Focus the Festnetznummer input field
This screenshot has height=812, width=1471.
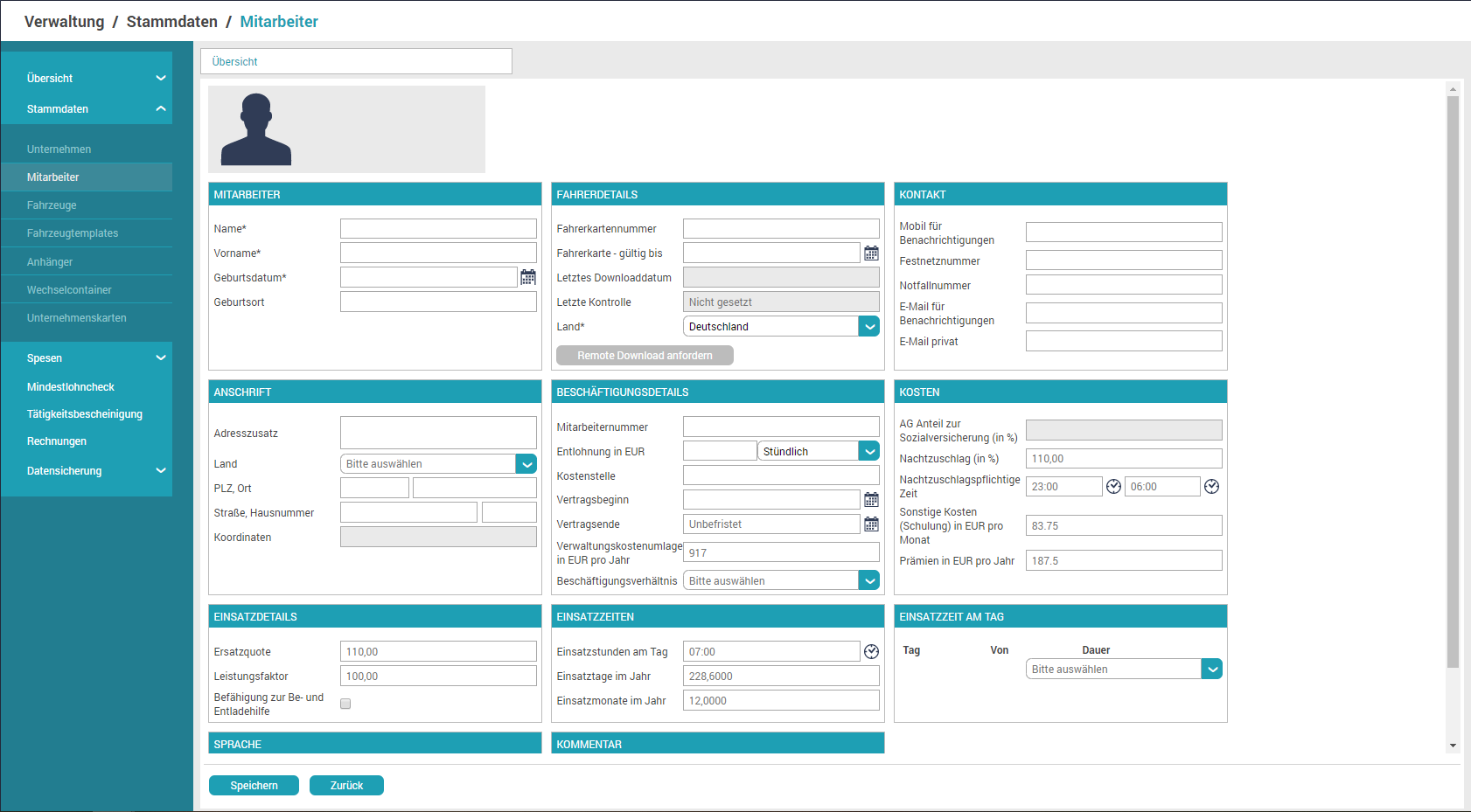click(x=1124, y=260)
